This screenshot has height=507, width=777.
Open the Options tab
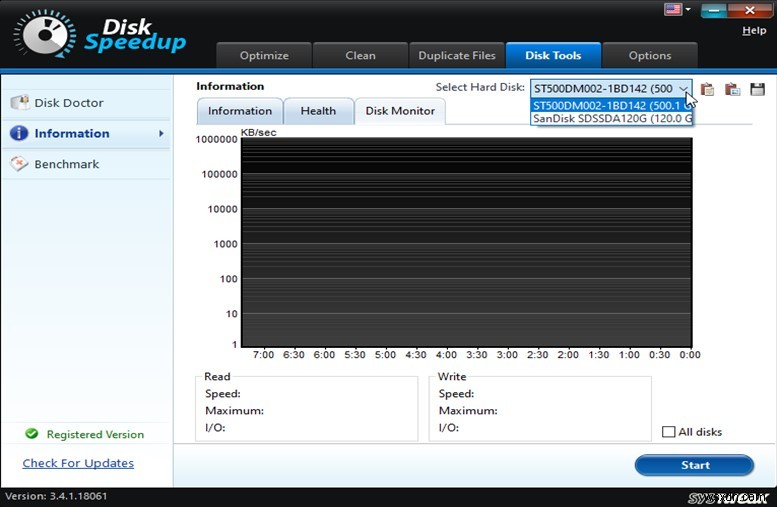[x=650, y=56]
